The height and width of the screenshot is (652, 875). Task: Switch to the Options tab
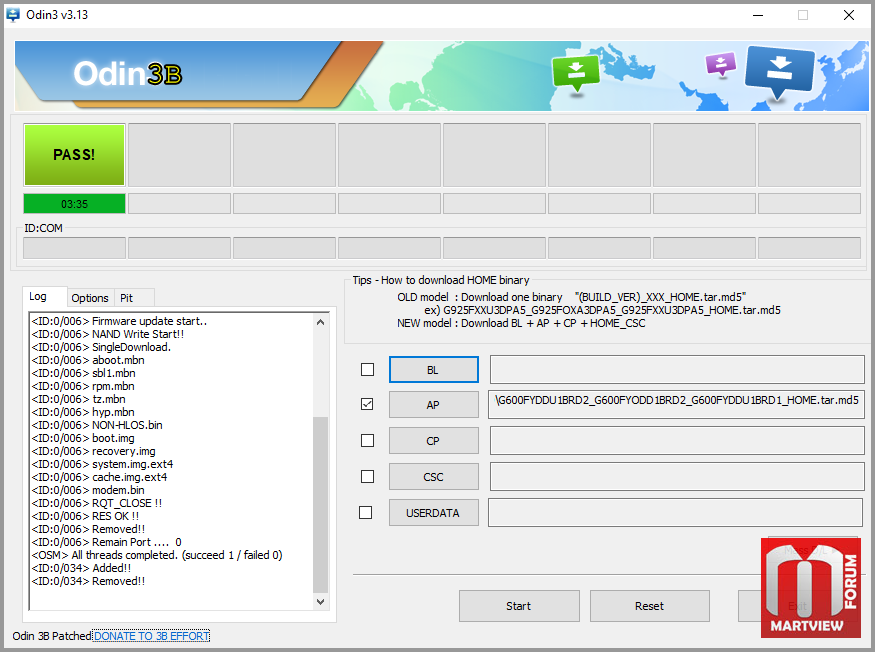tap(90, 298)
